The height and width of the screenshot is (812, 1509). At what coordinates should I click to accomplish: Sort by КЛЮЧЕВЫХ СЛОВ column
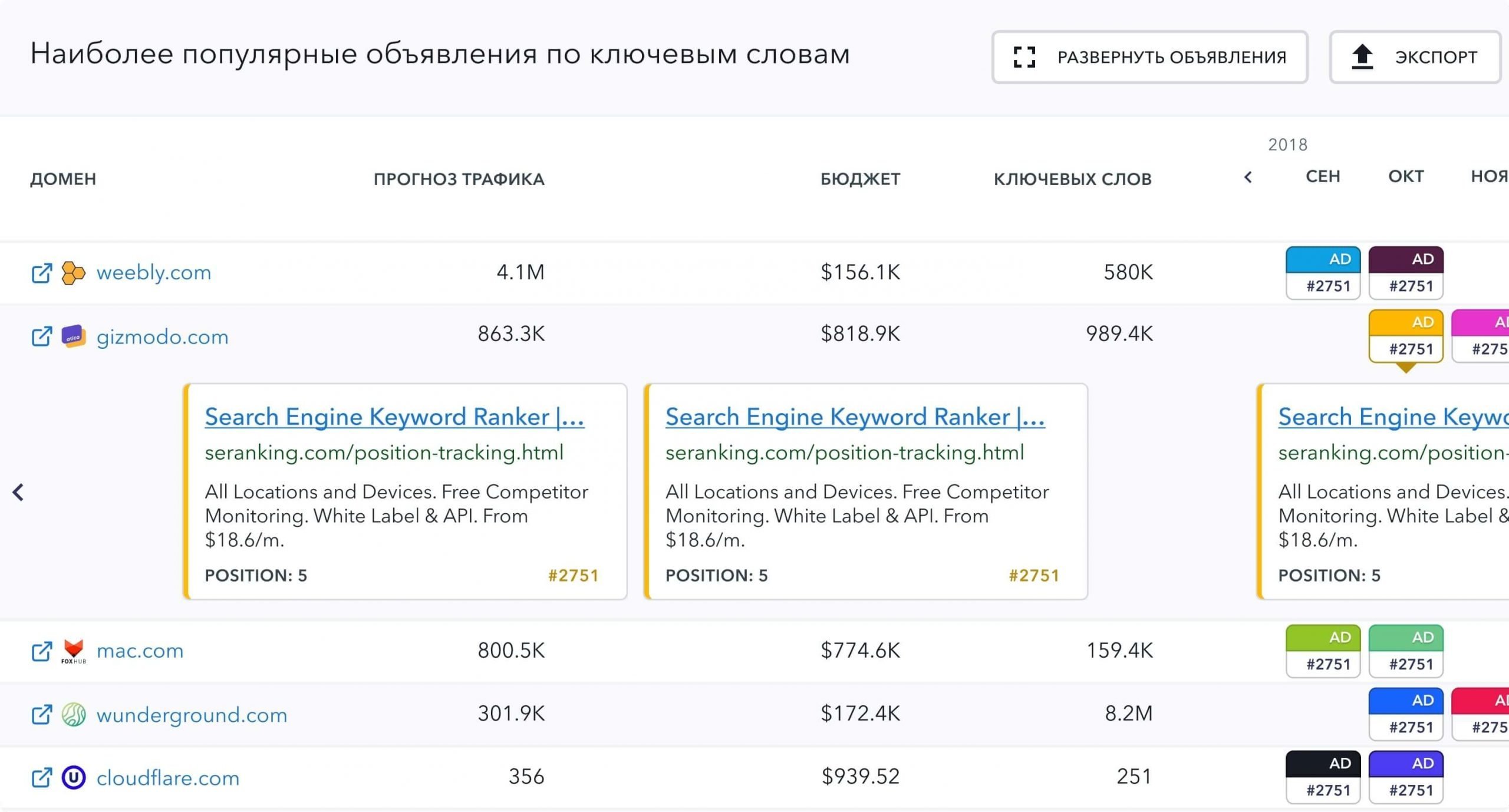coord(1073,179)
